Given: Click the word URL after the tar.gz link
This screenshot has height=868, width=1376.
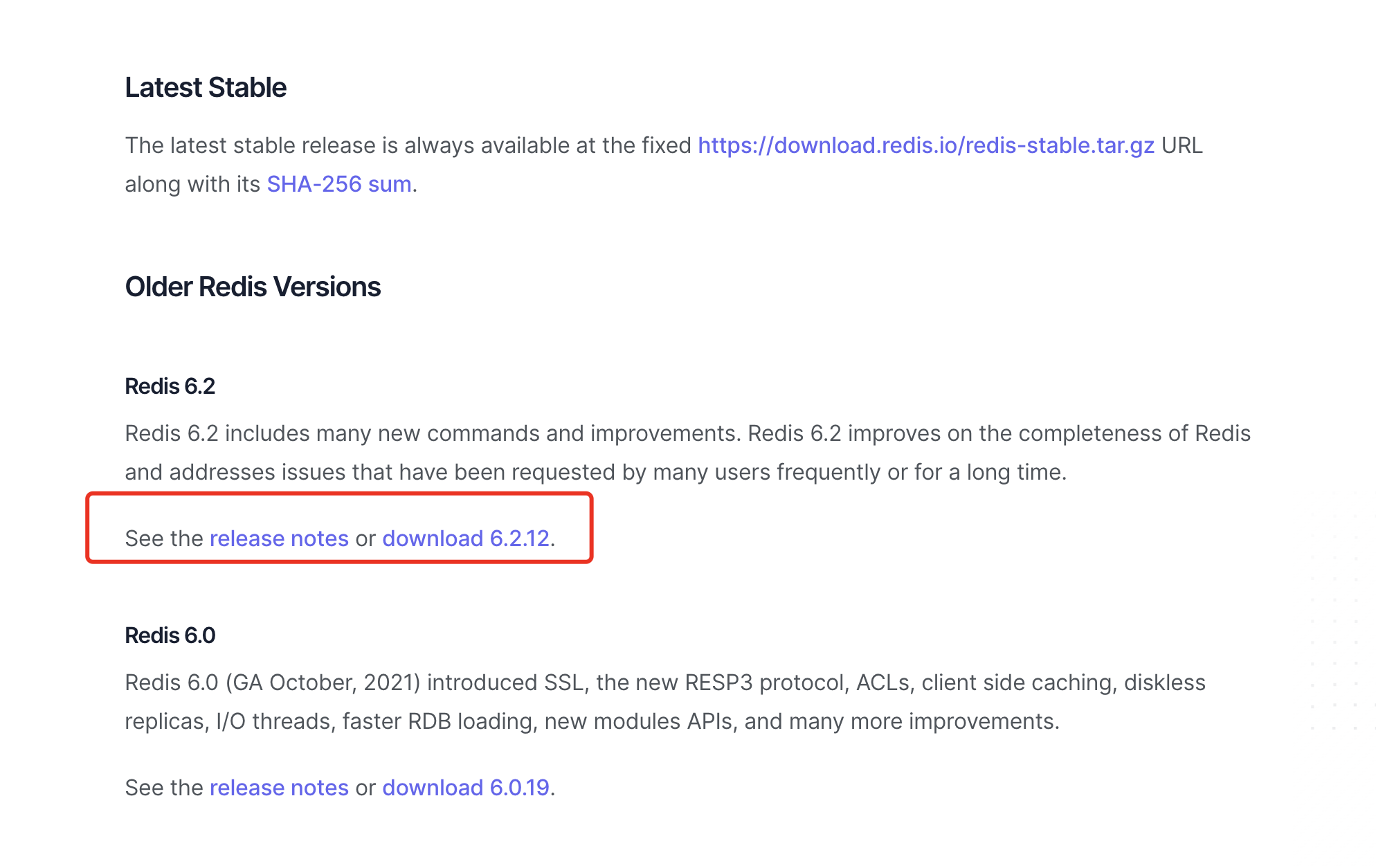Looking at the screenshot, I should 1182,145.
